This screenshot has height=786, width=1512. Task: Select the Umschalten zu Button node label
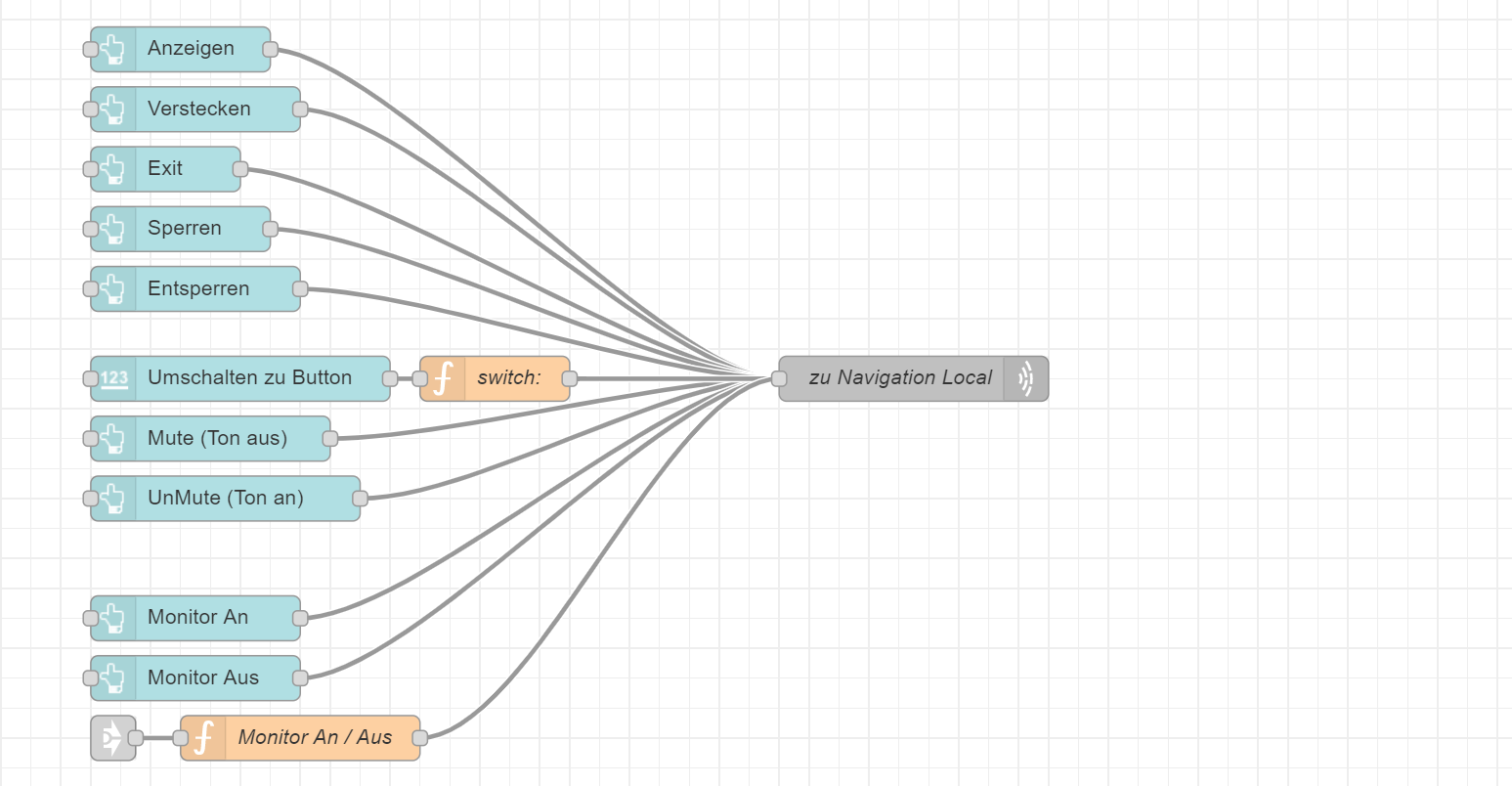coord(249,377)
